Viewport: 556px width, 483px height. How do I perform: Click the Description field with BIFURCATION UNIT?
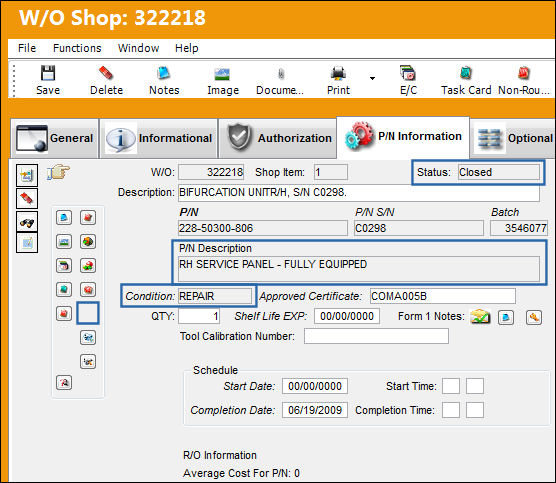pyautogui.click(x=359, y=193)
